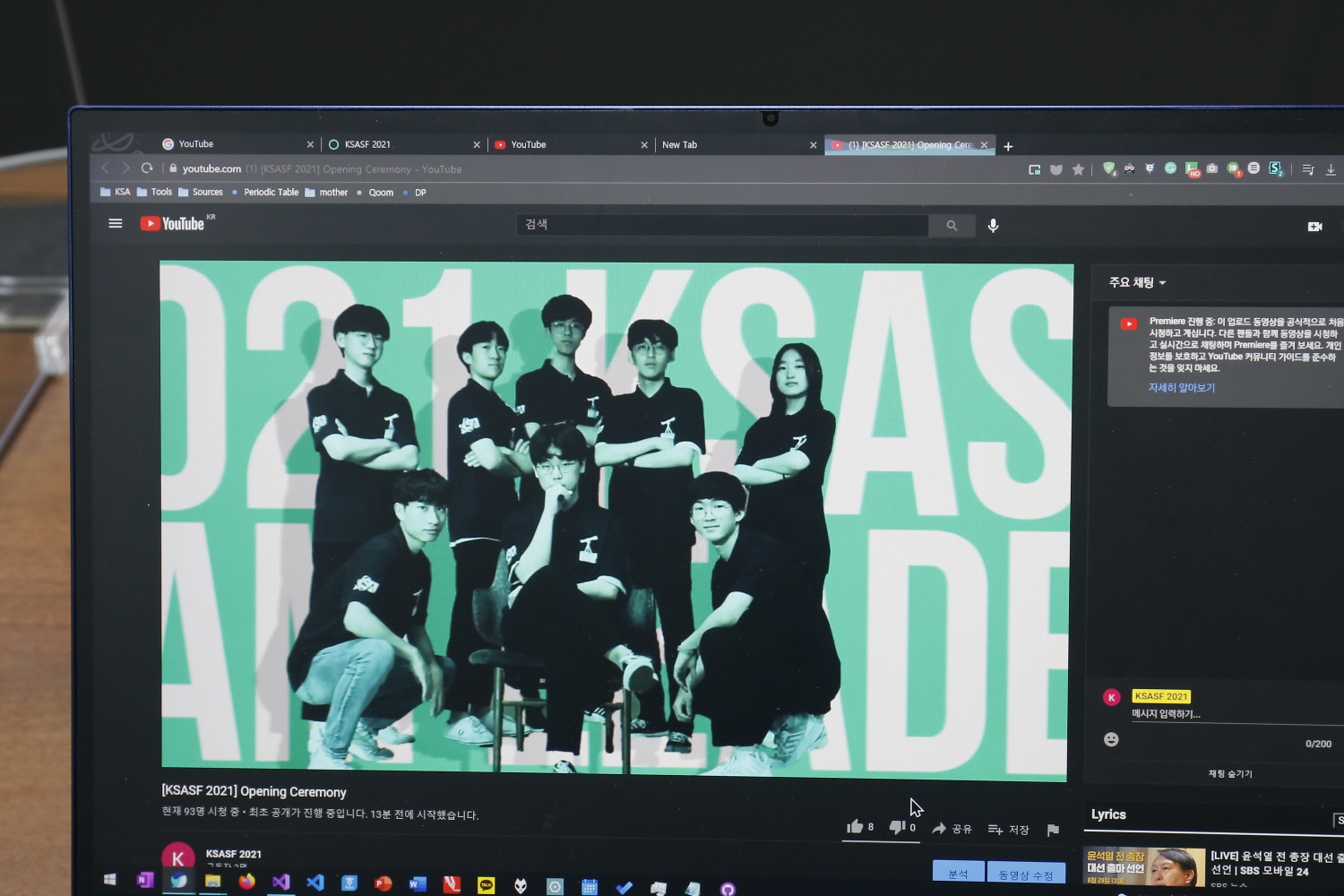Click the 동영상 수정 edit video button
The height and width of the screenshot is (896, 1344).
1026,874
